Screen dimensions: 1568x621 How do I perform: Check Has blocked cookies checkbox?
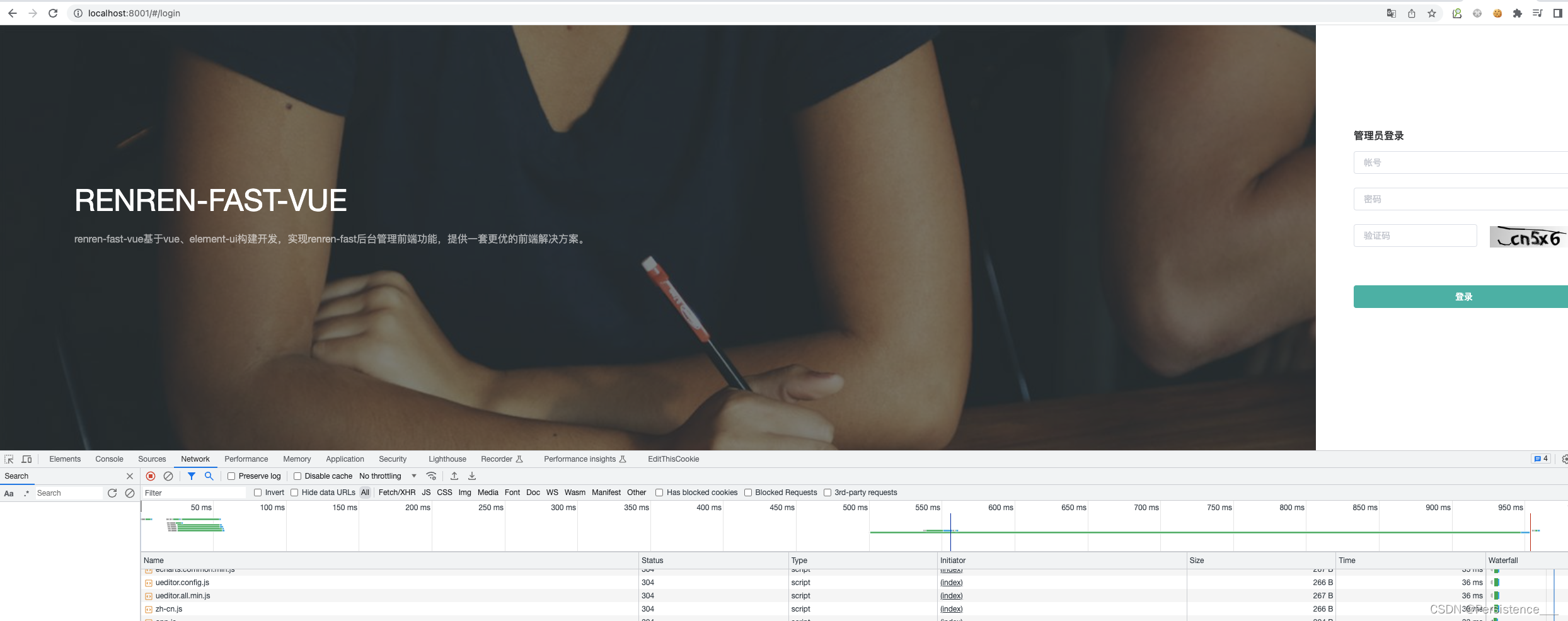pyautogui.click(x=659, y=493)
